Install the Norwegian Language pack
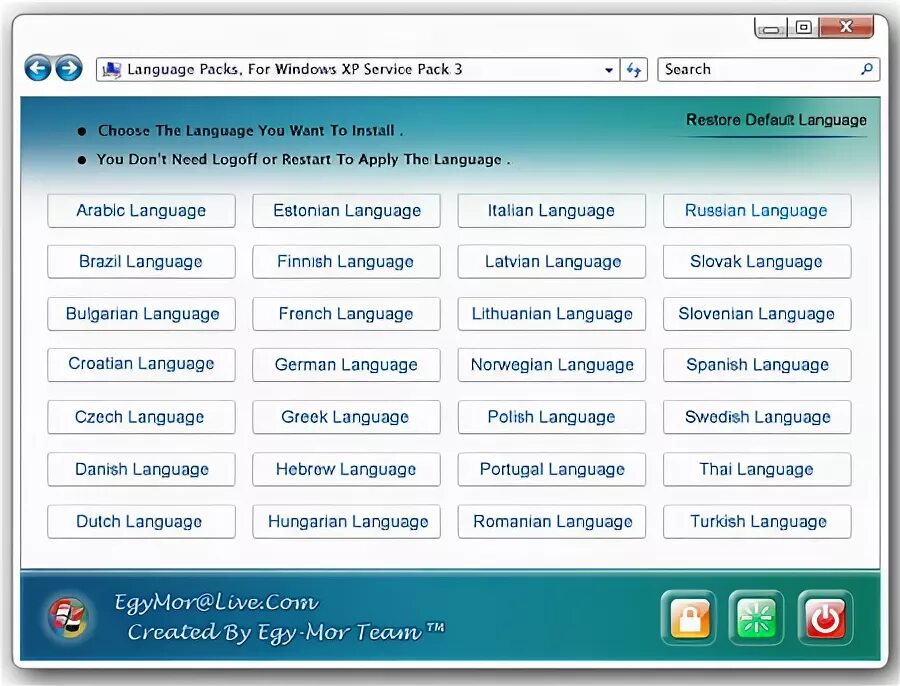900x686 pixels. pyautogui.click(x=552, y=365)
